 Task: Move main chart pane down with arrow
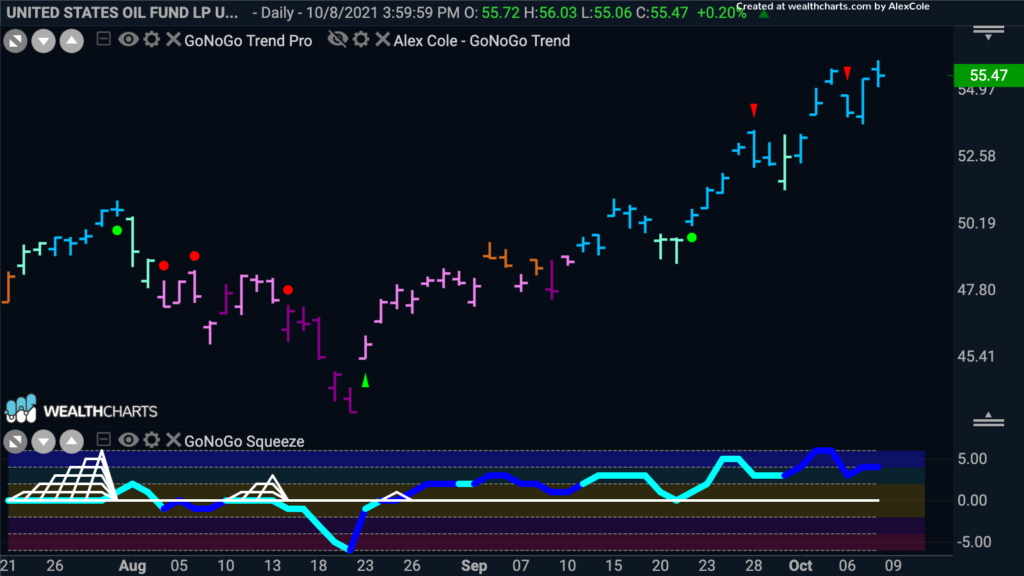tap(43, 41)
